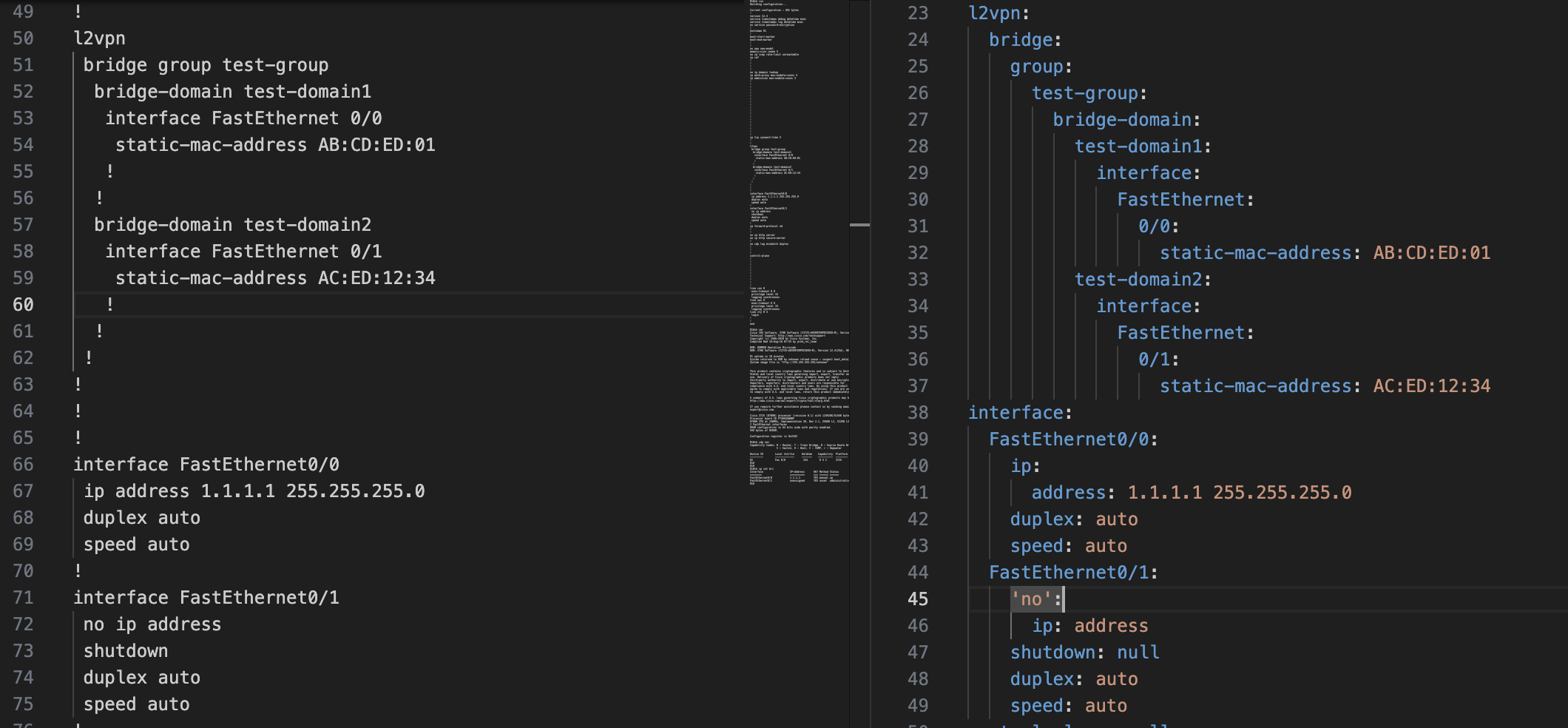Image resolution: width=1568 pixels, height=728 pixels.
Task: Click "FastEthernet0/1:" key on line 44
Action: 1072,571
